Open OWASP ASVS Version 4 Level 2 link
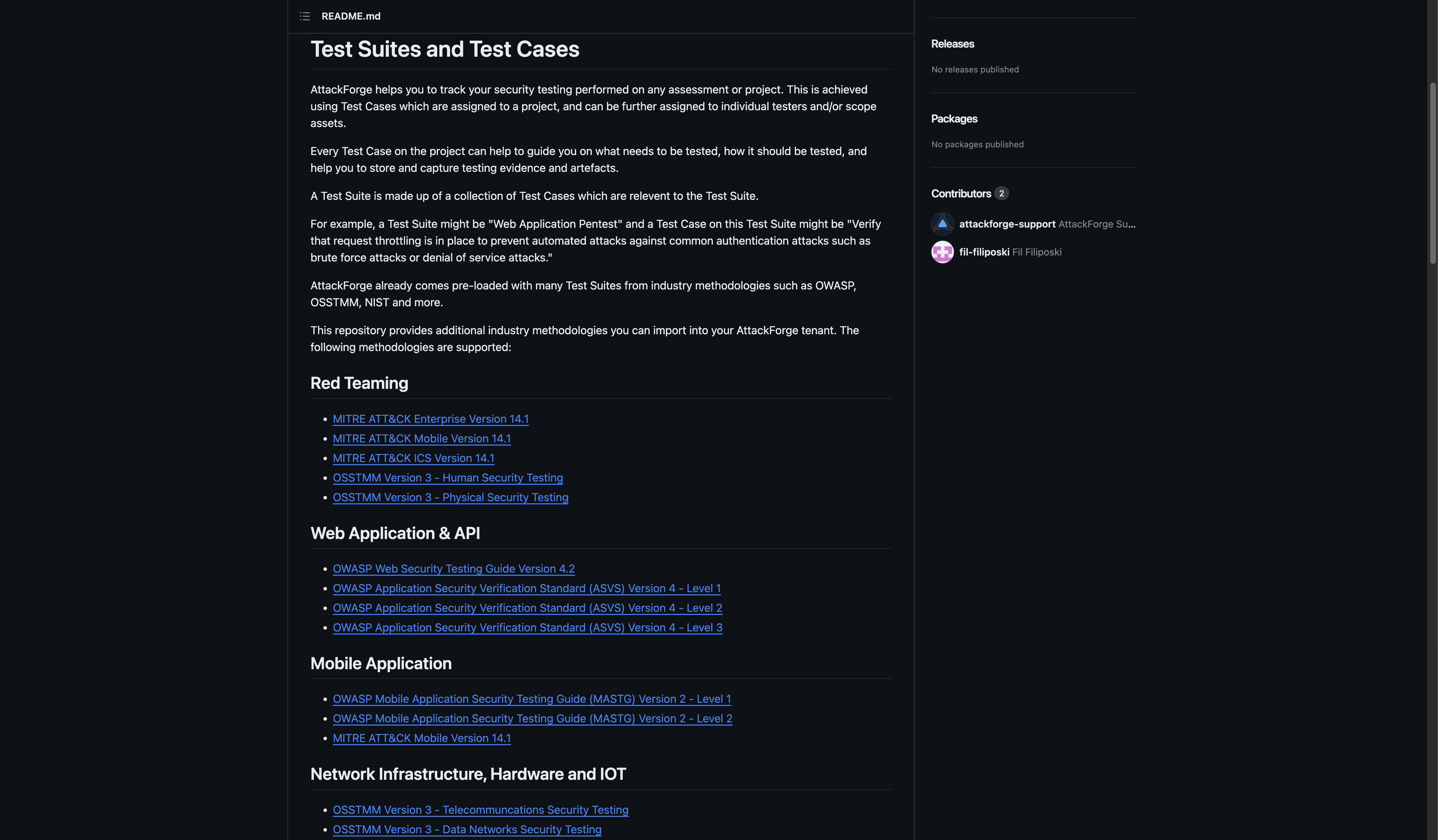The image size is (1438, 840). tap(528, 608)
